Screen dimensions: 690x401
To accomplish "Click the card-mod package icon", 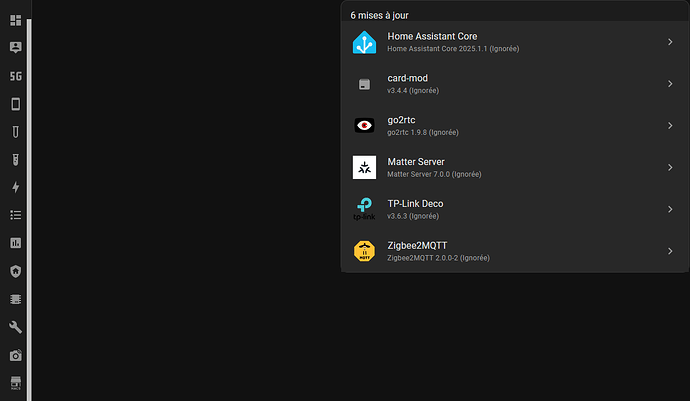I will 364,84.
